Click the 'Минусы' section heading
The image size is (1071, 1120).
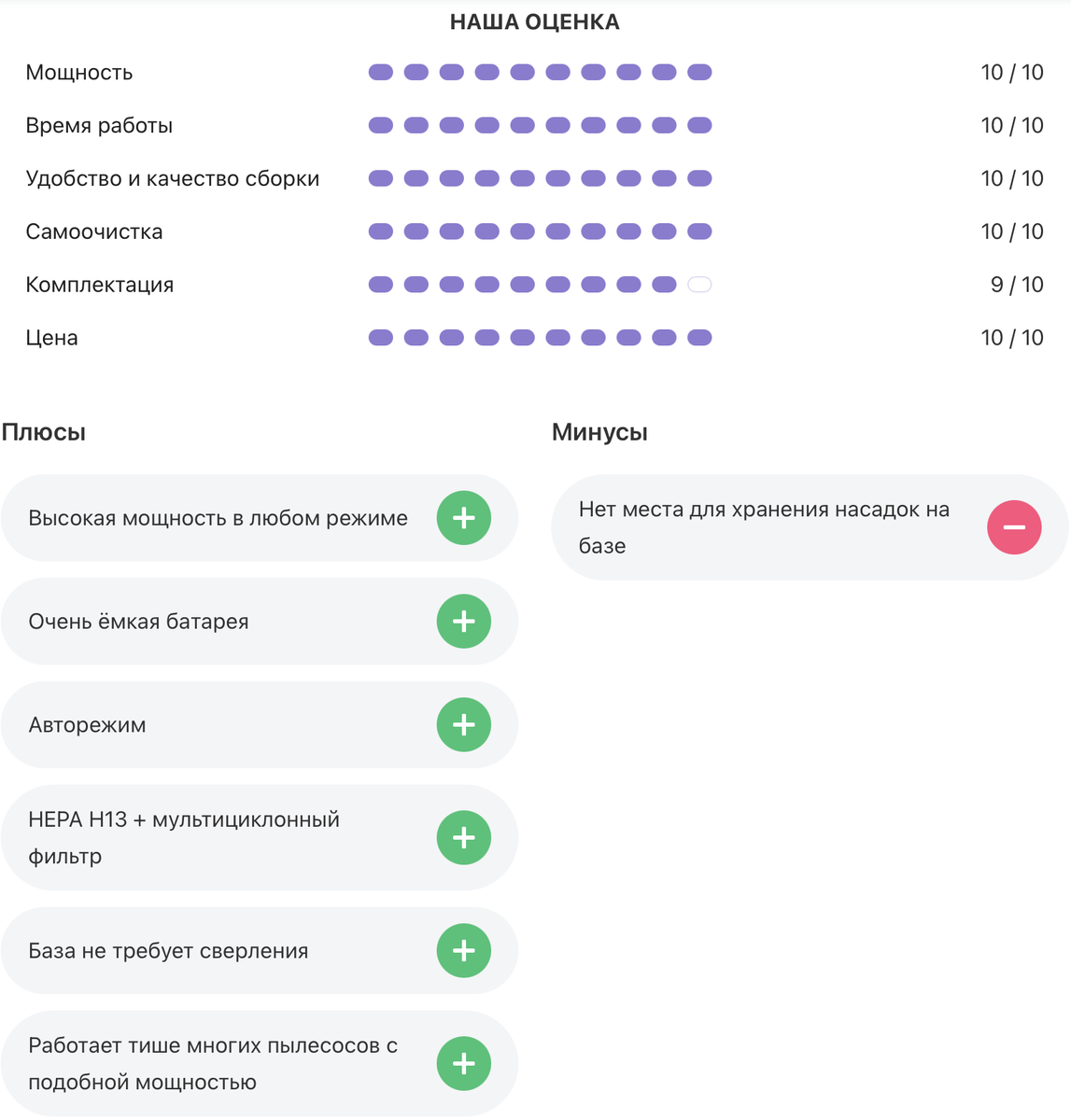point(599,432)
